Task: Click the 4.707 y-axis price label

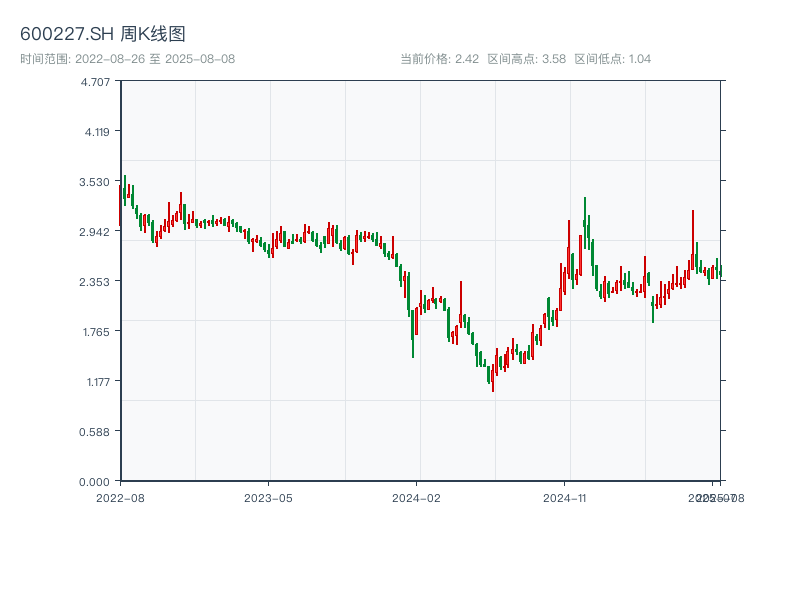Action: pos(96,81)
